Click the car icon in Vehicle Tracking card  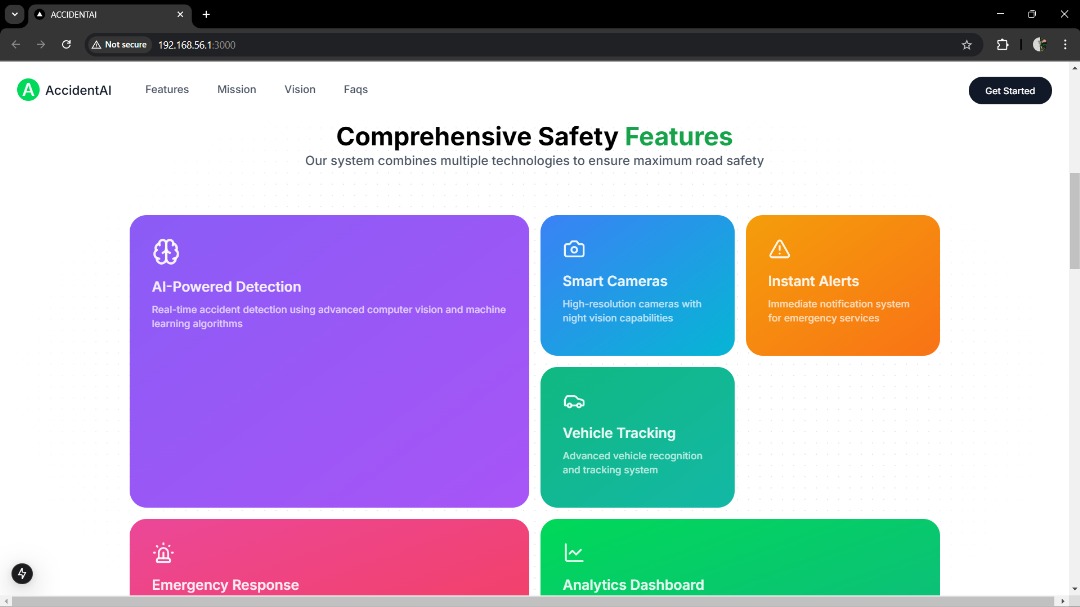574,401
